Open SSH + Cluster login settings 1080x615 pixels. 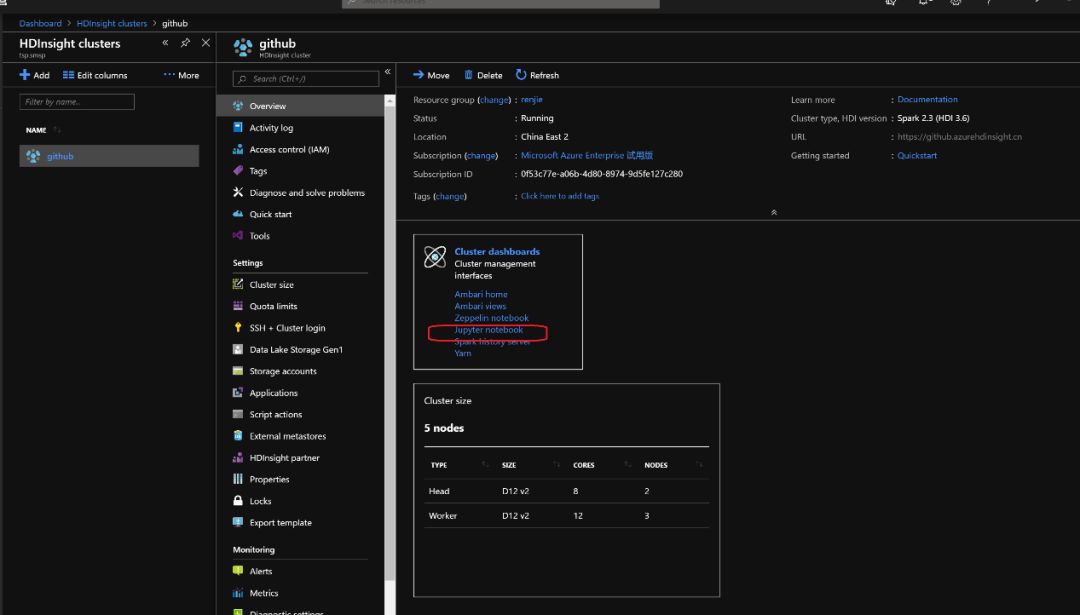(287, 328)
